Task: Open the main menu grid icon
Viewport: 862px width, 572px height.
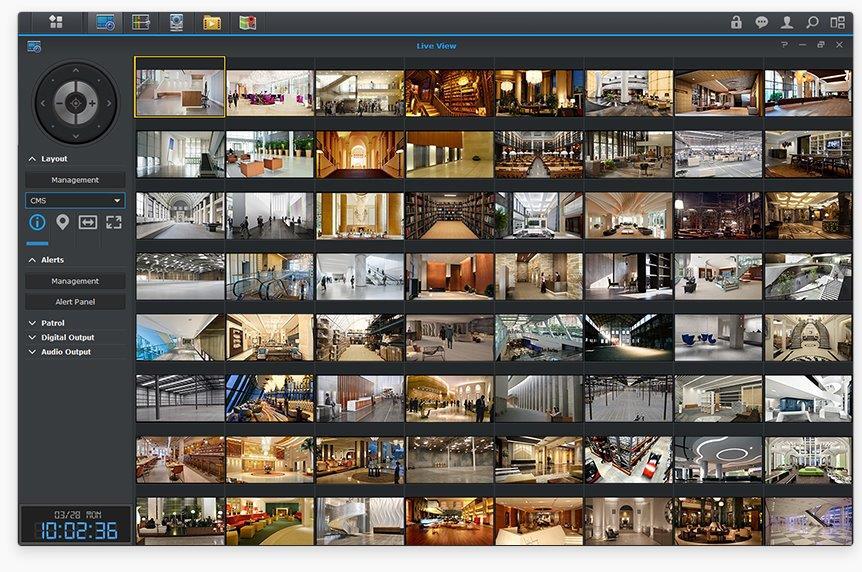Action: (56, 22)
